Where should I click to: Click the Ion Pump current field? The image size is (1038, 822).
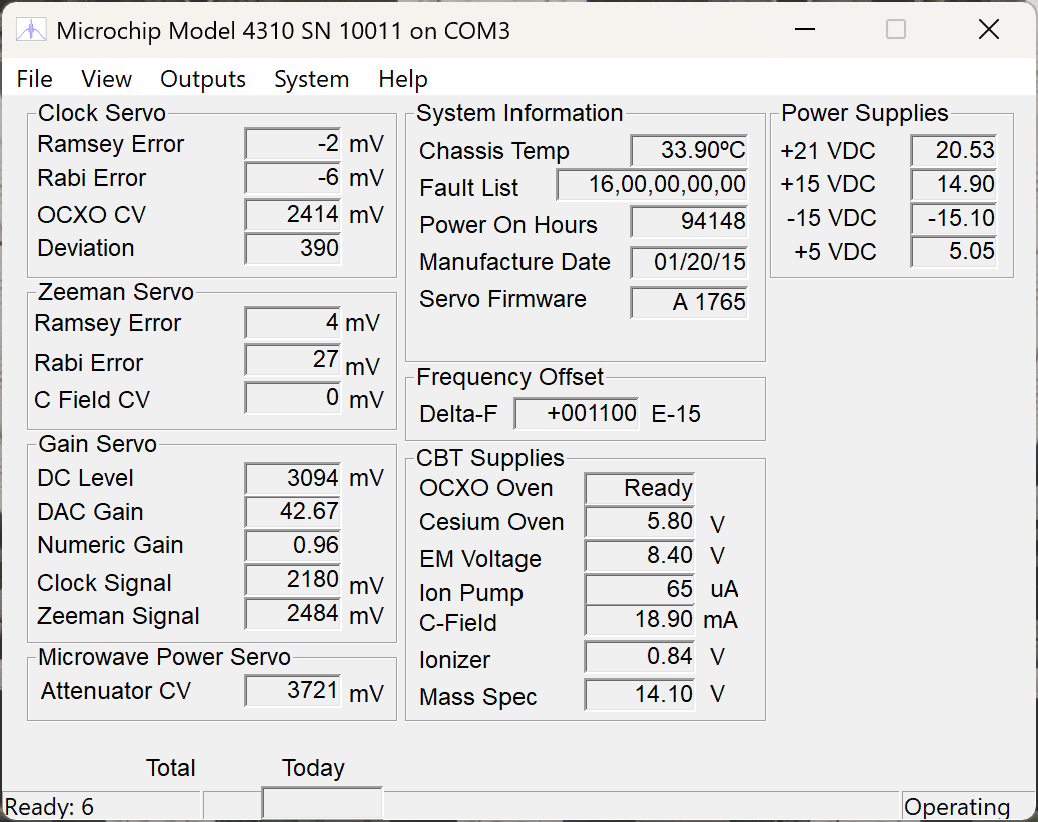pos(640,589)
